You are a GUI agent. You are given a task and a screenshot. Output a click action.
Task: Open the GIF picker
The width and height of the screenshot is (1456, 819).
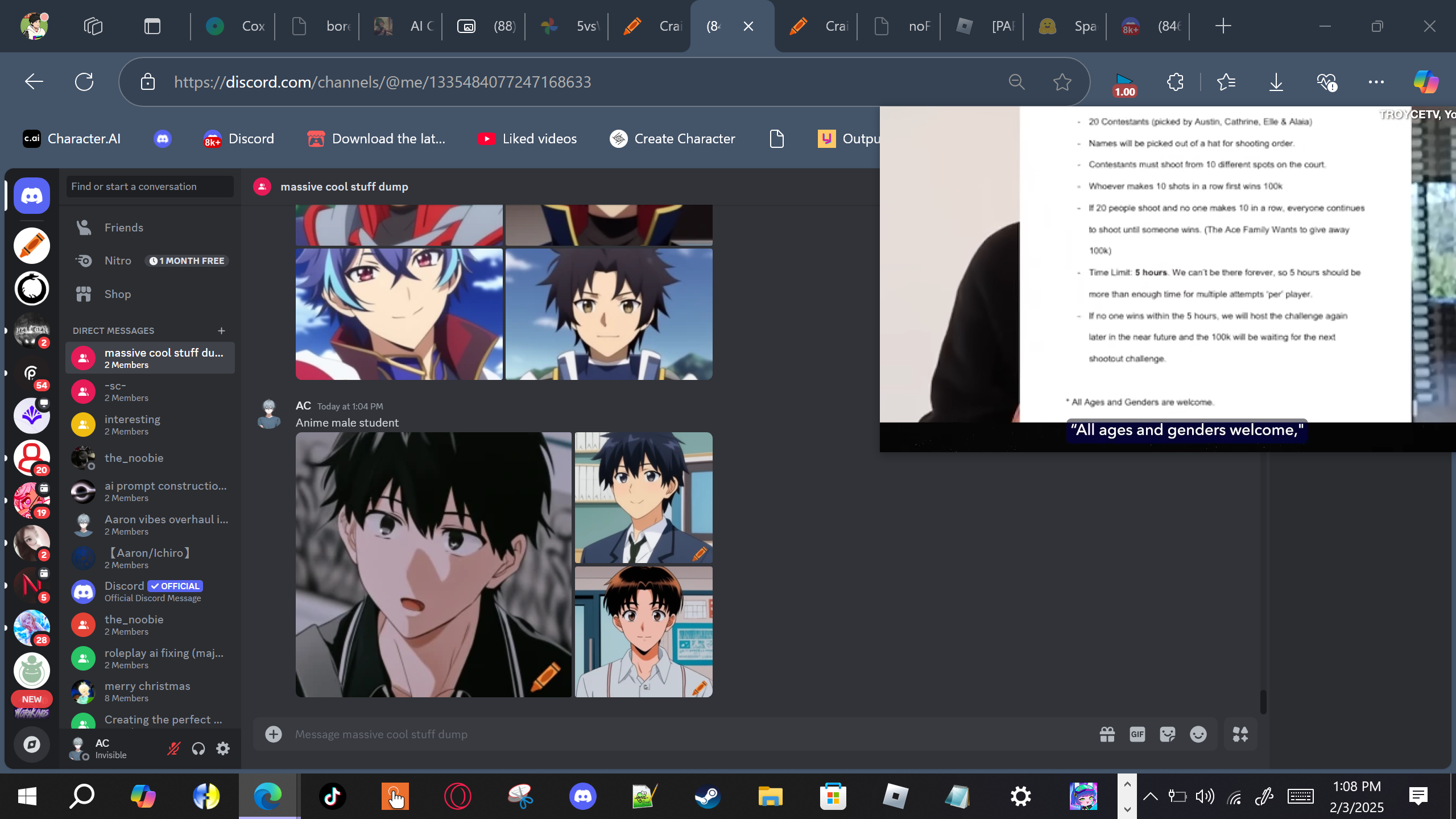[1137, 734]
